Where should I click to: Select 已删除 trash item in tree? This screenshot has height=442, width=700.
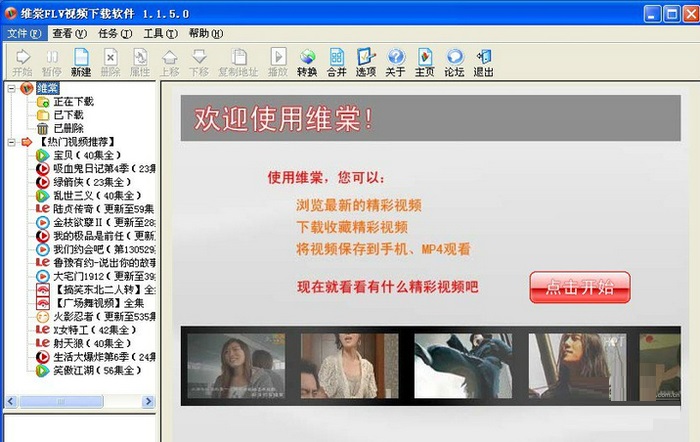[x=68, y=129]
